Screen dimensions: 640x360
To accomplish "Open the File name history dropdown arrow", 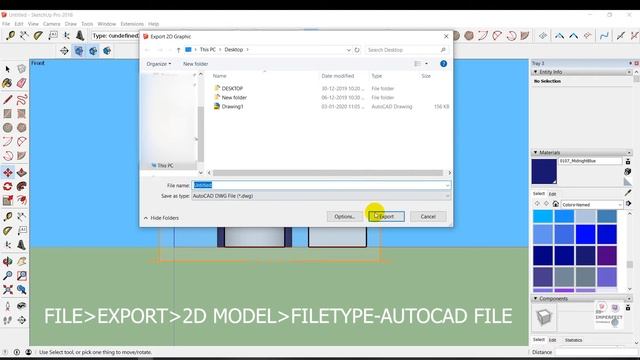I will click(x=447, y=185).
